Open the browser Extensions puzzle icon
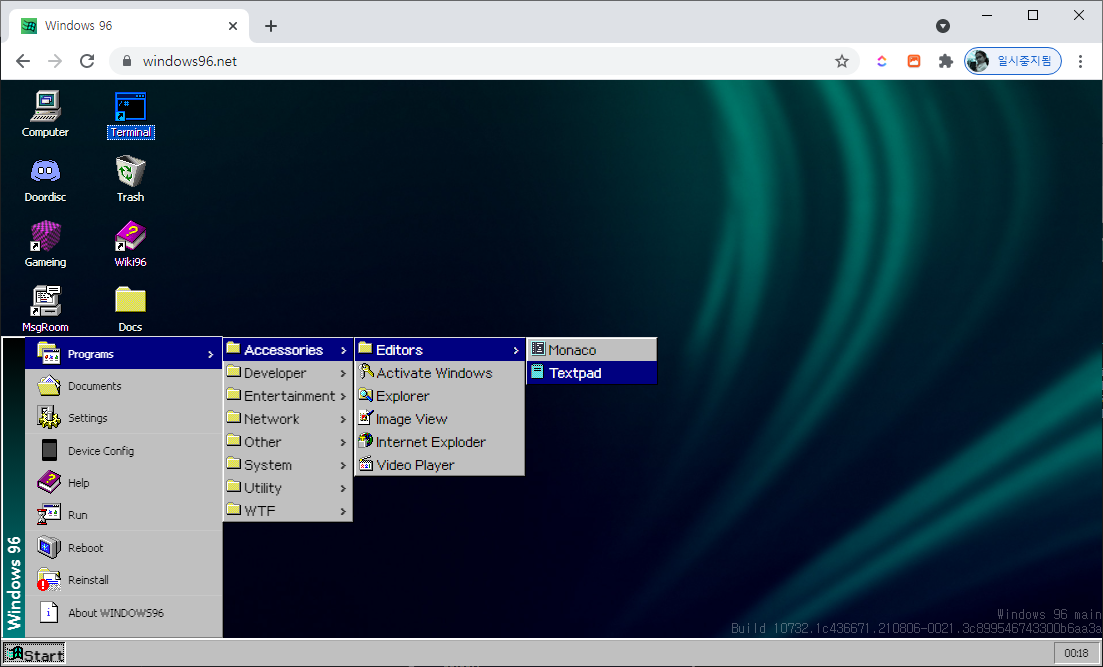 (945, 61)
